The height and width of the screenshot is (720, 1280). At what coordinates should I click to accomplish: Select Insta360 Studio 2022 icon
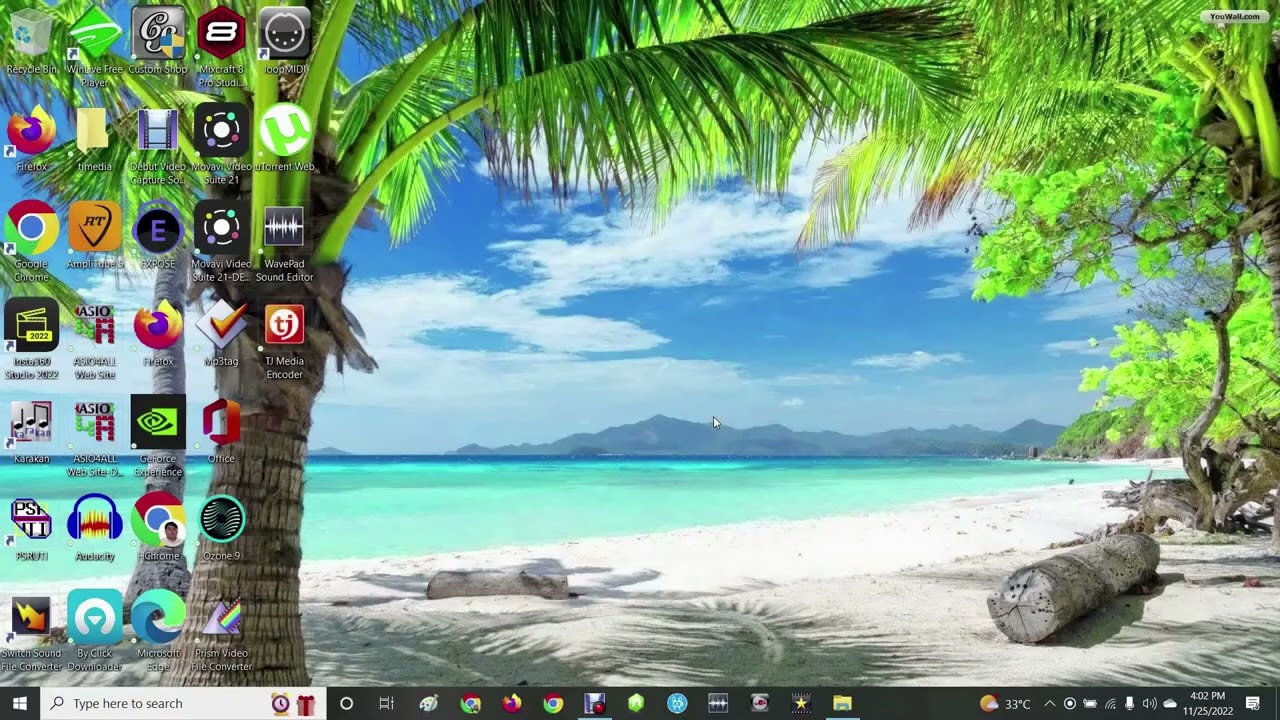(31, 340)
